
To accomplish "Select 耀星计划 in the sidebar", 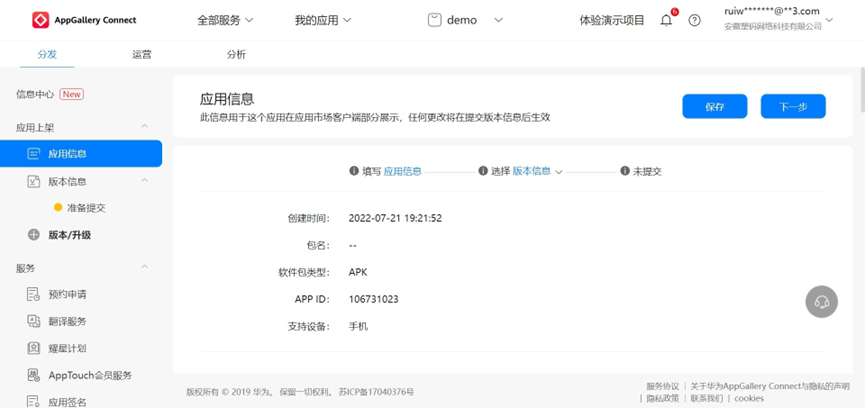I will click(x=67, y=348).
